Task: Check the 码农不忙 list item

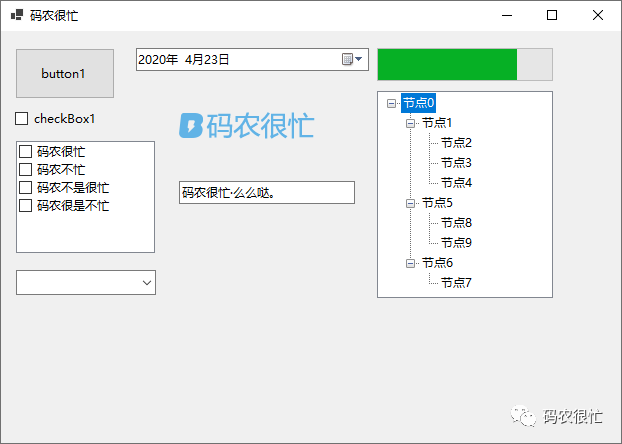Action: [x=25, y=169]
